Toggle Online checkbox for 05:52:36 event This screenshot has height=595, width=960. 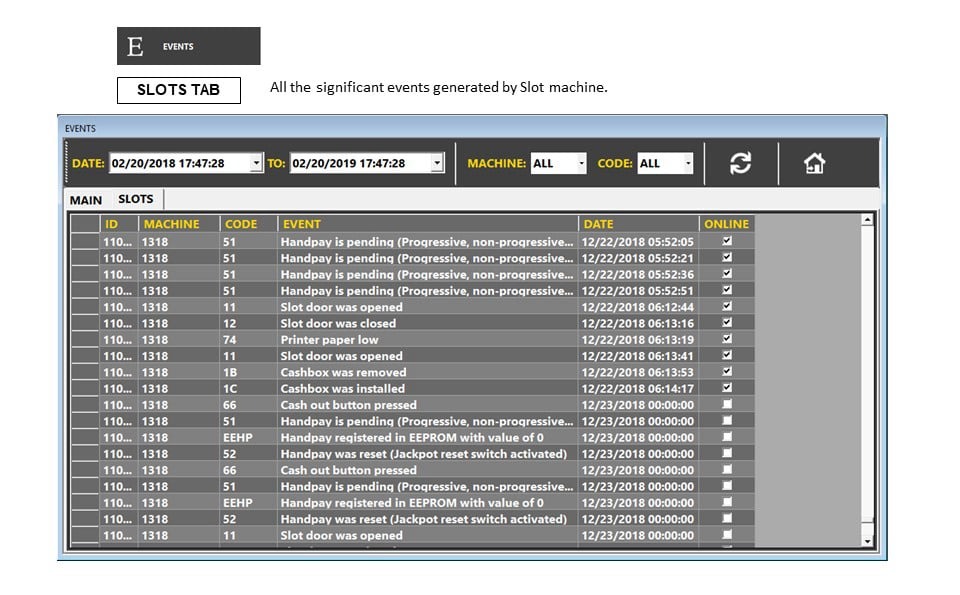(x=727, y=274)
